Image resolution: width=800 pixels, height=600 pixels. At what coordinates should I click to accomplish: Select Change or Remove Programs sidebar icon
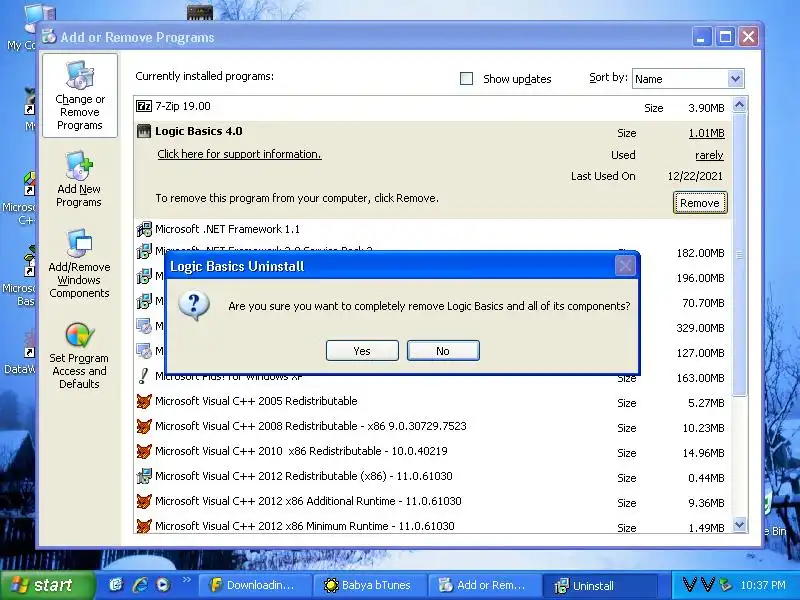click(80, 95)
